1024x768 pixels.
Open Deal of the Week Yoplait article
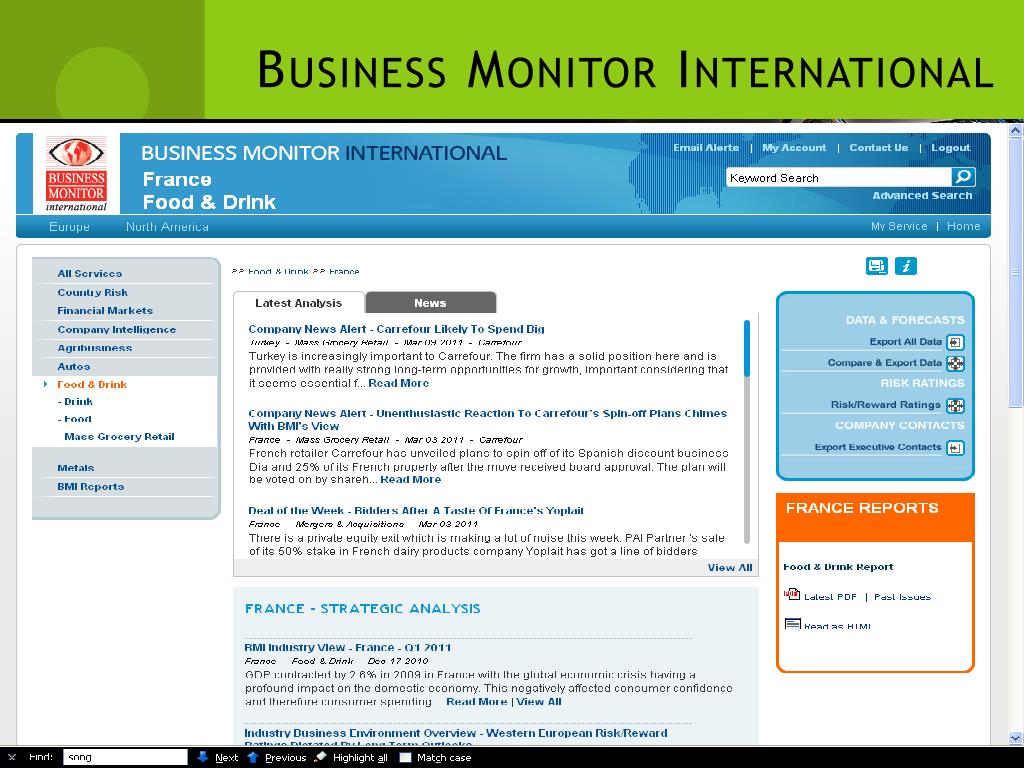pos(416,511)
